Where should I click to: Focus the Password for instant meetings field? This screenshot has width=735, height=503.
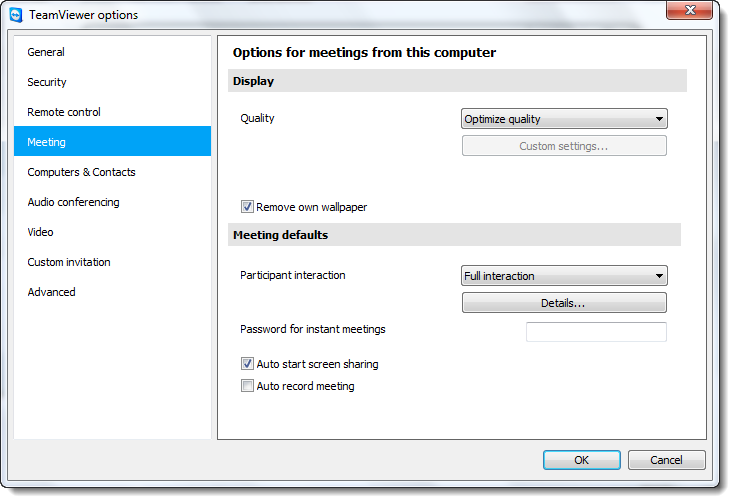(596, 331)
